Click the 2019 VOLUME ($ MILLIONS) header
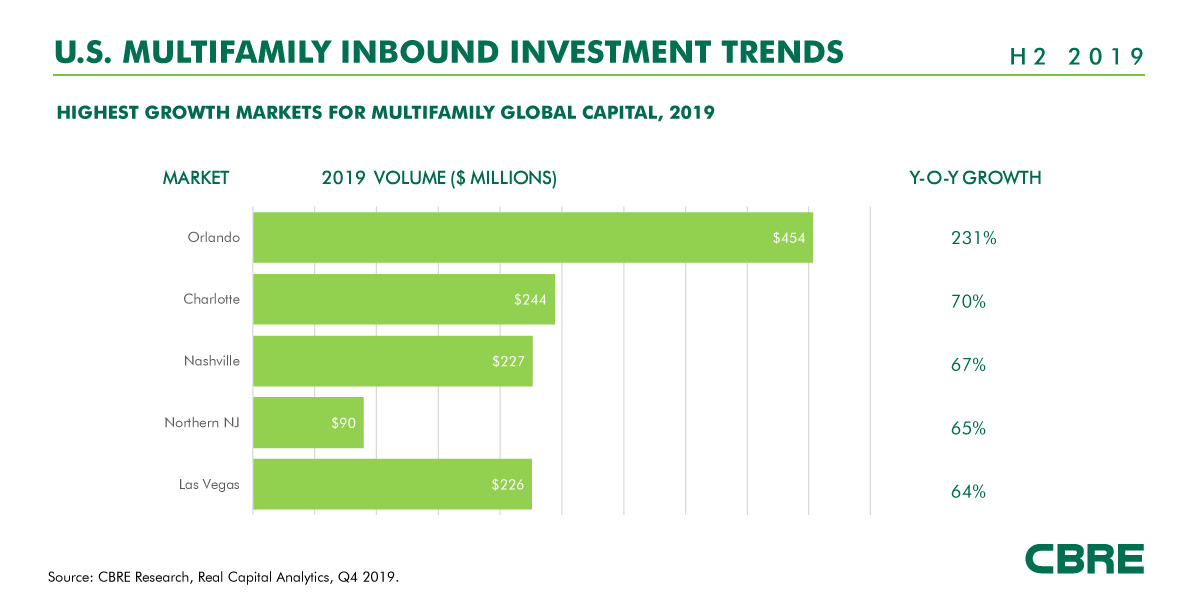 coord(439,178)
